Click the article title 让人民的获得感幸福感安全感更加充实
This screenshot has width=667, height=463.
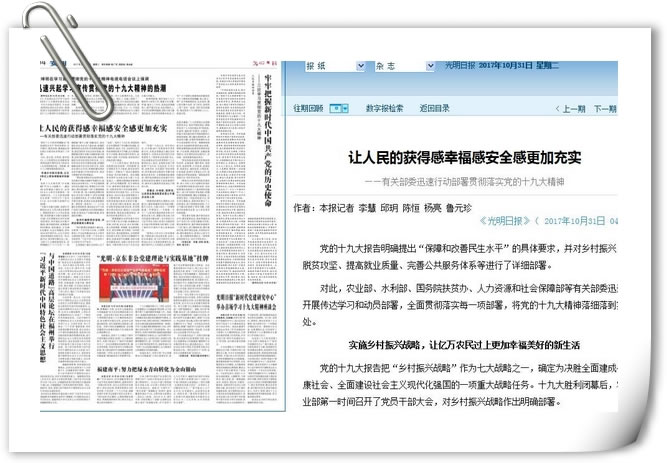tap(465, 157)
